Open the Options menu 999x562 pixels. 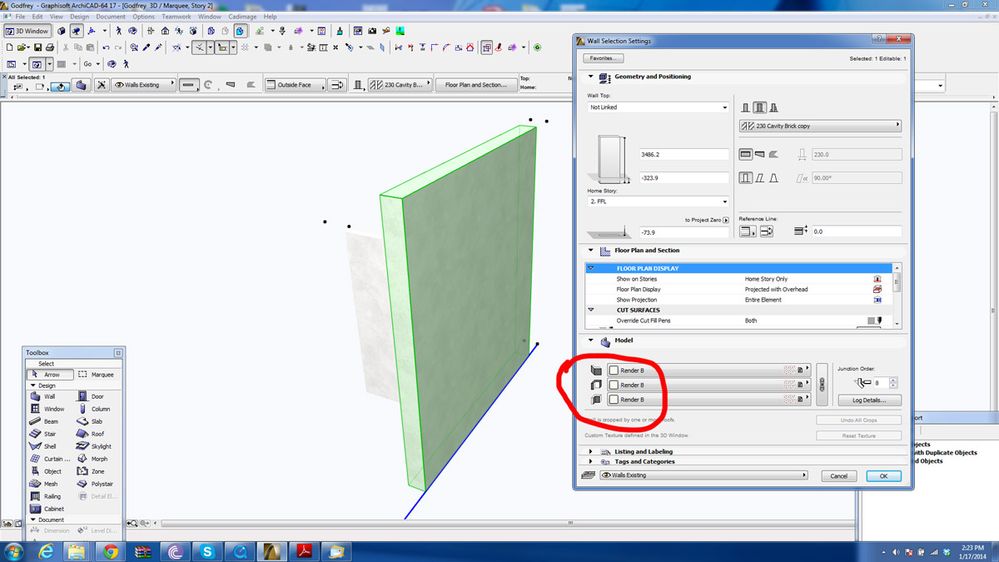pos(143,17)
